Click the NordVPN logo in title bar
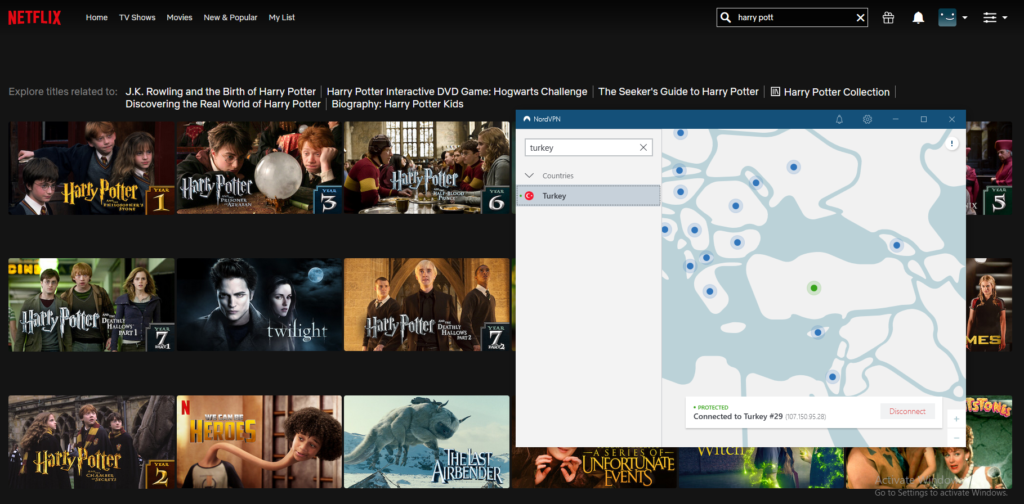1024x504 pixels. pos(527,119)
